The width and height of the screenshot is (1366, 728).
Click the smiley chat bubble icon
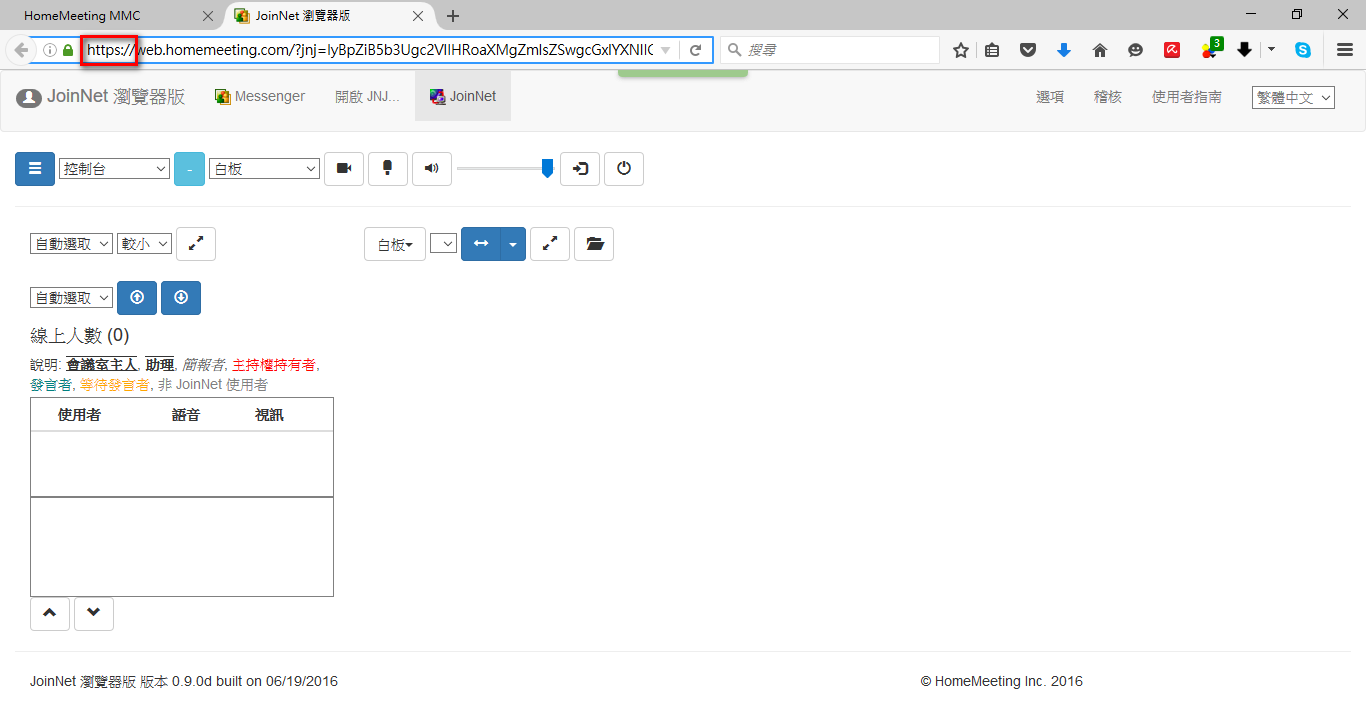(1135, 50)
